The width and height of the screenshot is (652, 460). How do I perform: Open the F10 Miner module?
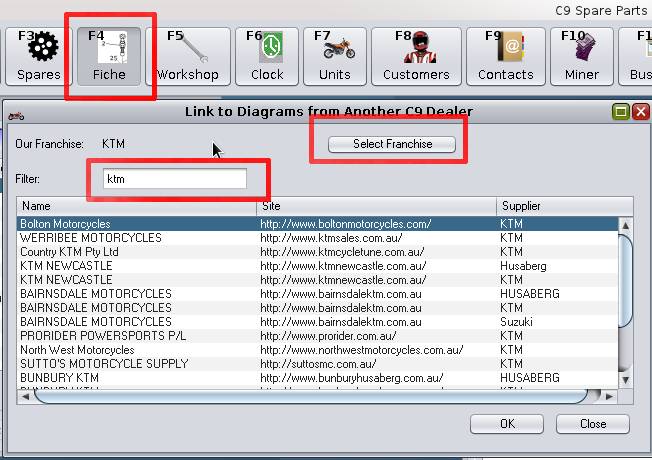[579, 57]
